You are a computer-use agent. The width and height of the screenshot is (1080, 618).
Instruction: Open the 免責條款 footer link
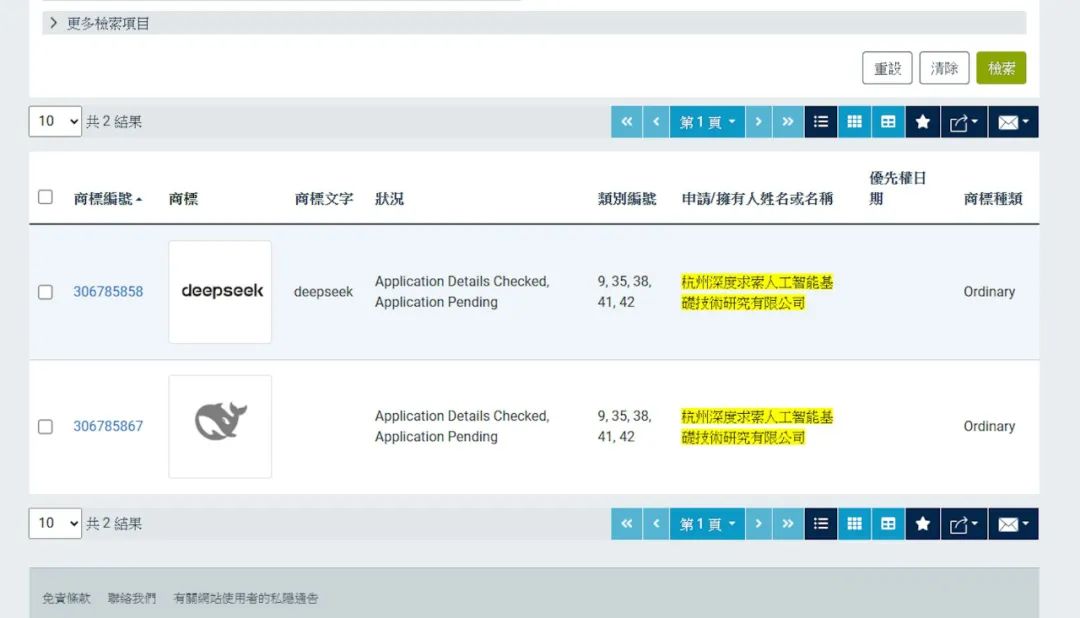66,598
